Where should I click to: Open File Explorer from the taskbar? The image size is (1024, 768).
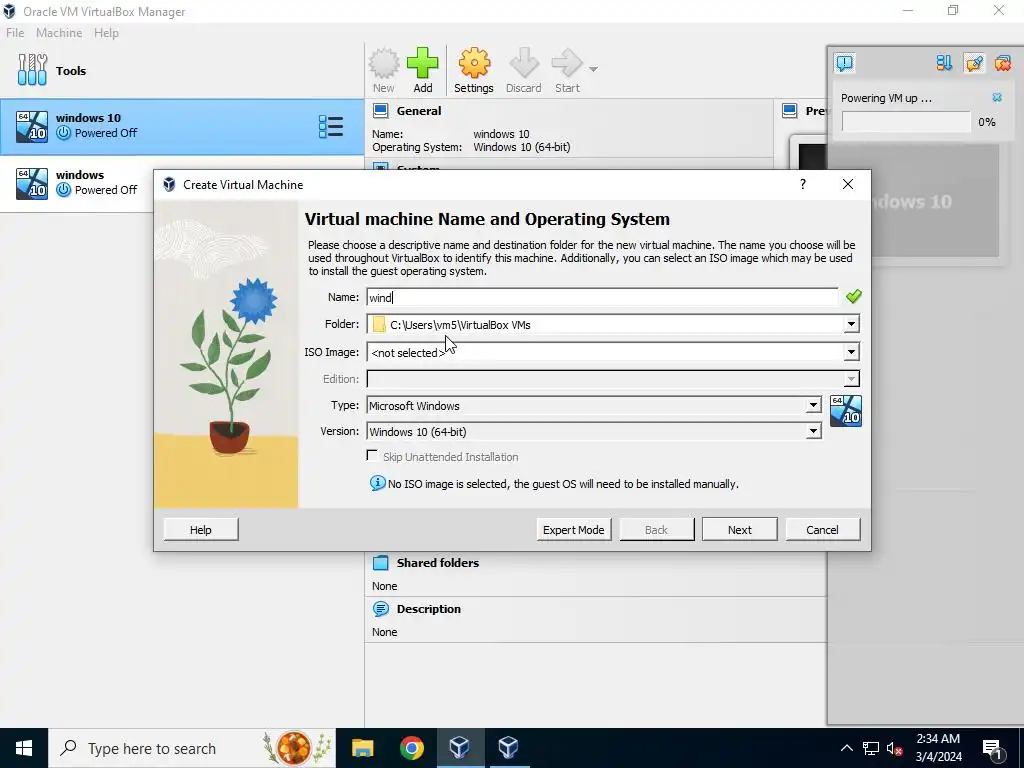coord(362,748)
